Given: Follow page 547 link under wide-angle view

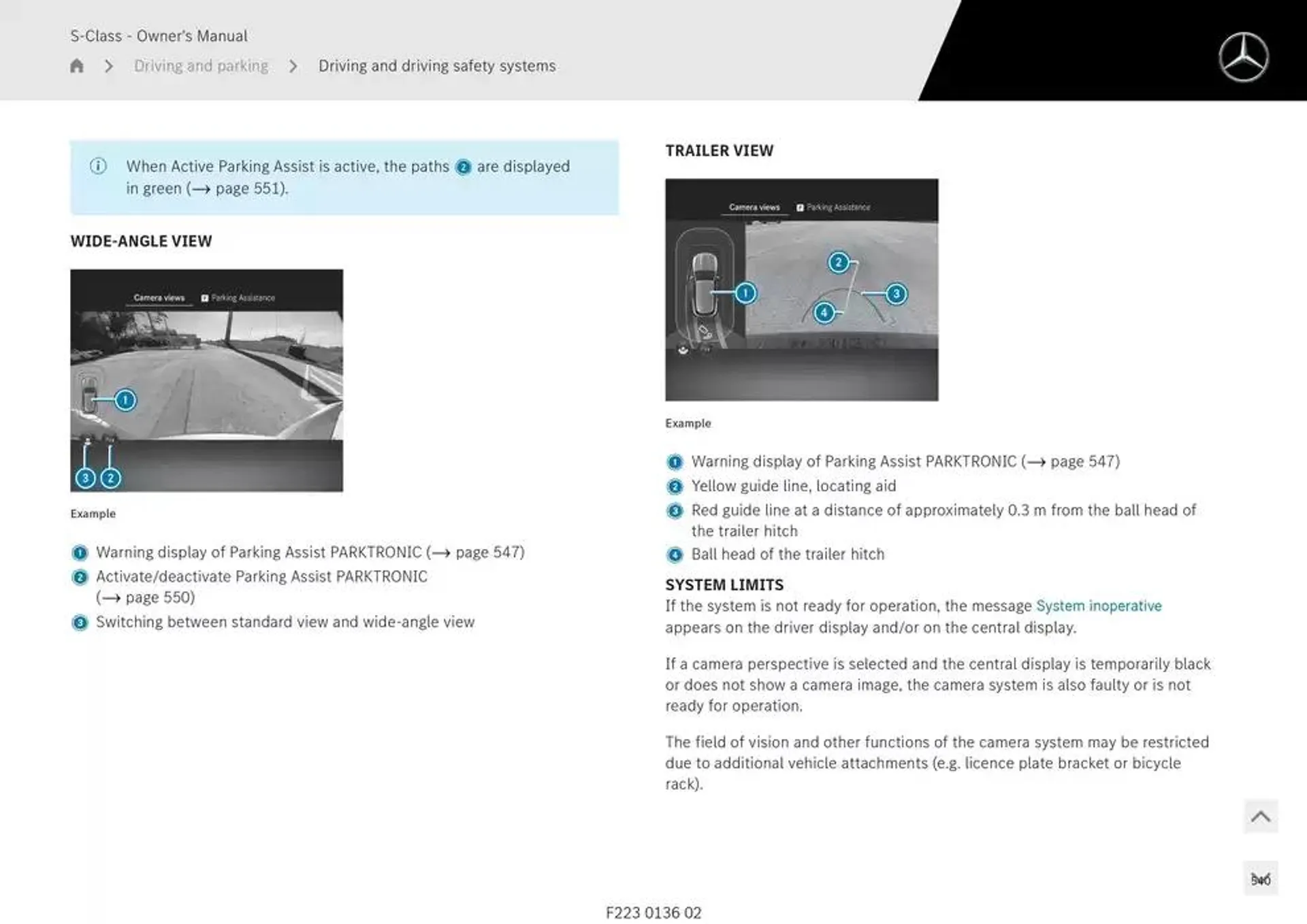Looking at the screenshot, I should point(478,552).
